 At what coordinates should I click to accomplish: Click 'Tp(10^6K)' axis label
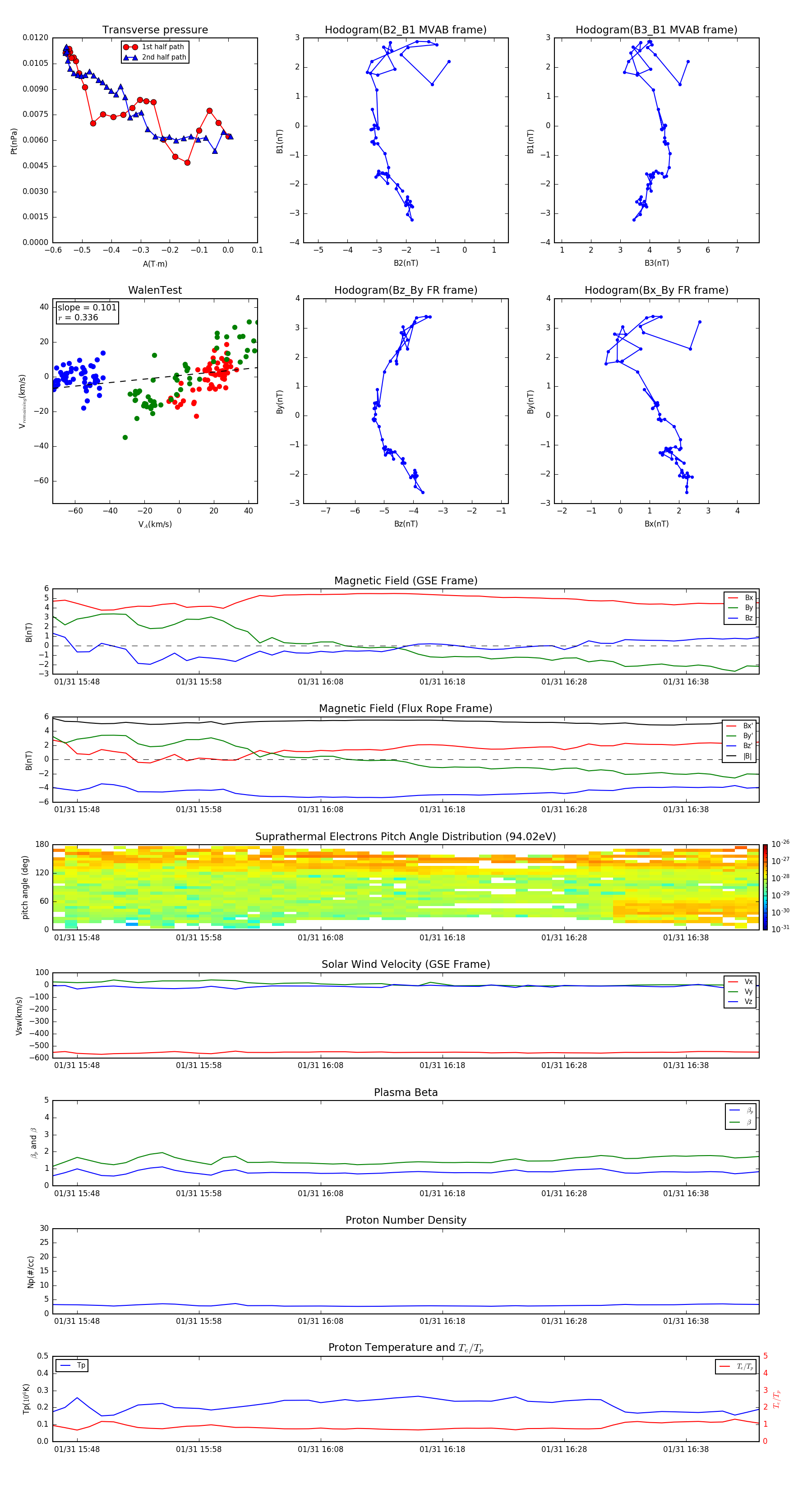click(26, 1399)
